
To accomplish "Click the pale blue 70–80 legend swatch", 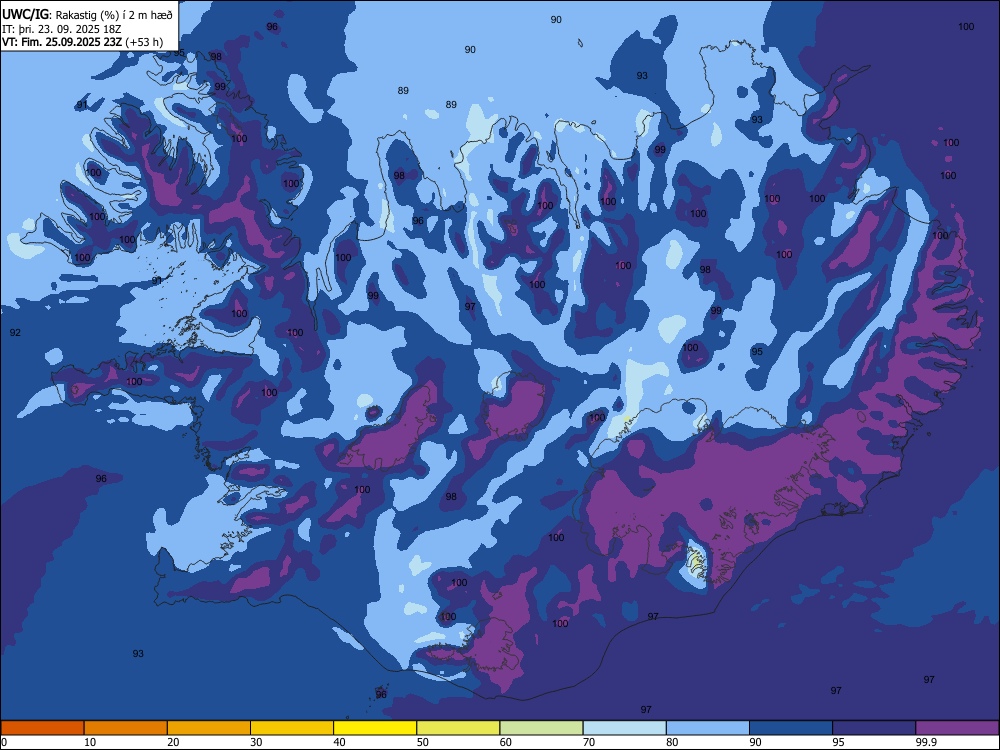I will [x=624, y=728].
